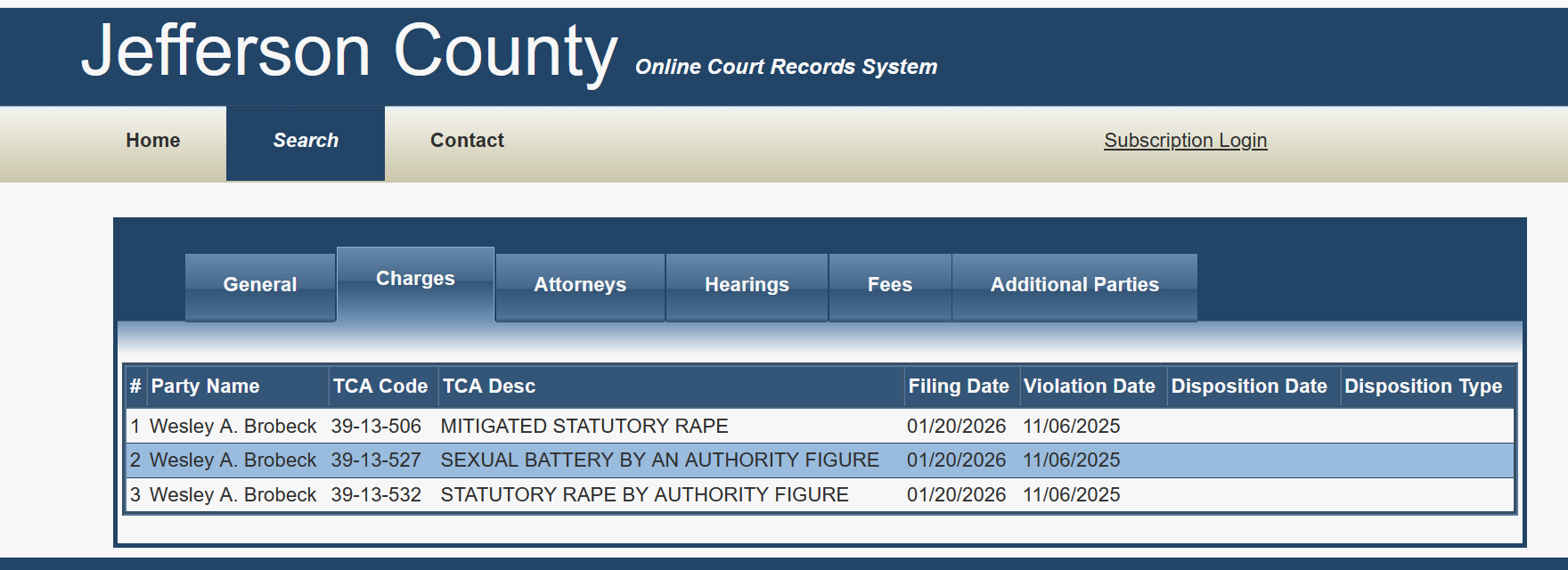The image size is (1568, 570).
Task: Click the Disposition Date column header
Action: point(1249,387)
